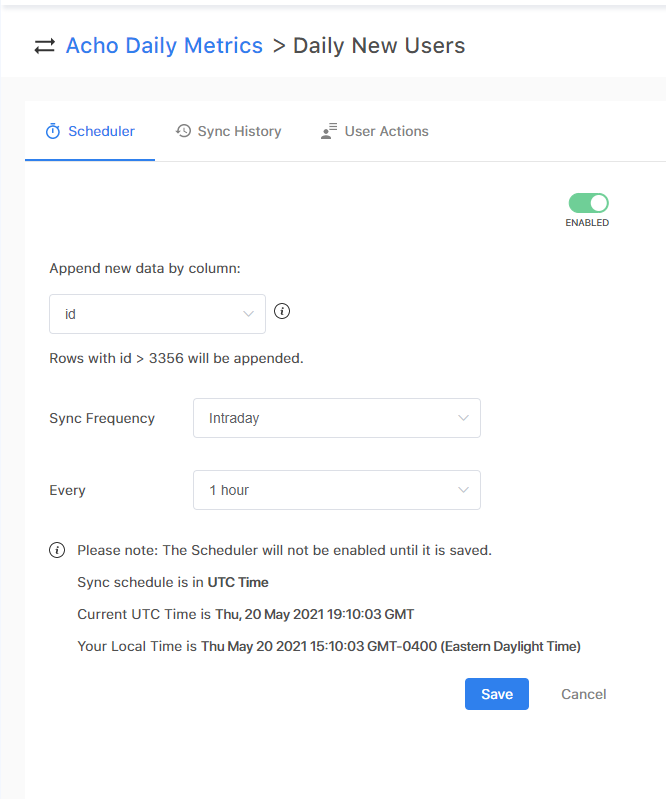Click the history clock icon on Sync History

(x=183, y=131)
